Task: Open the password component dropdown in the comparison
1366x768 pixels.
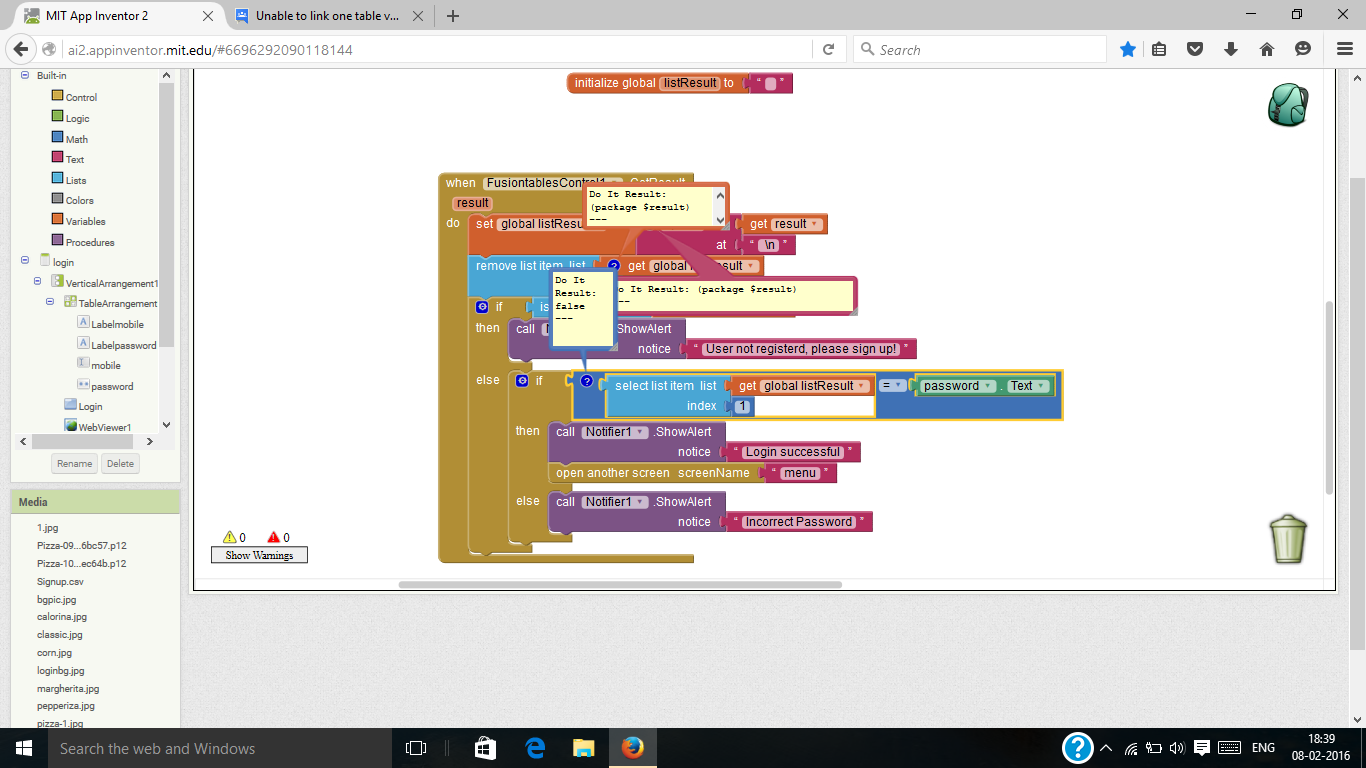Action: 988,386
